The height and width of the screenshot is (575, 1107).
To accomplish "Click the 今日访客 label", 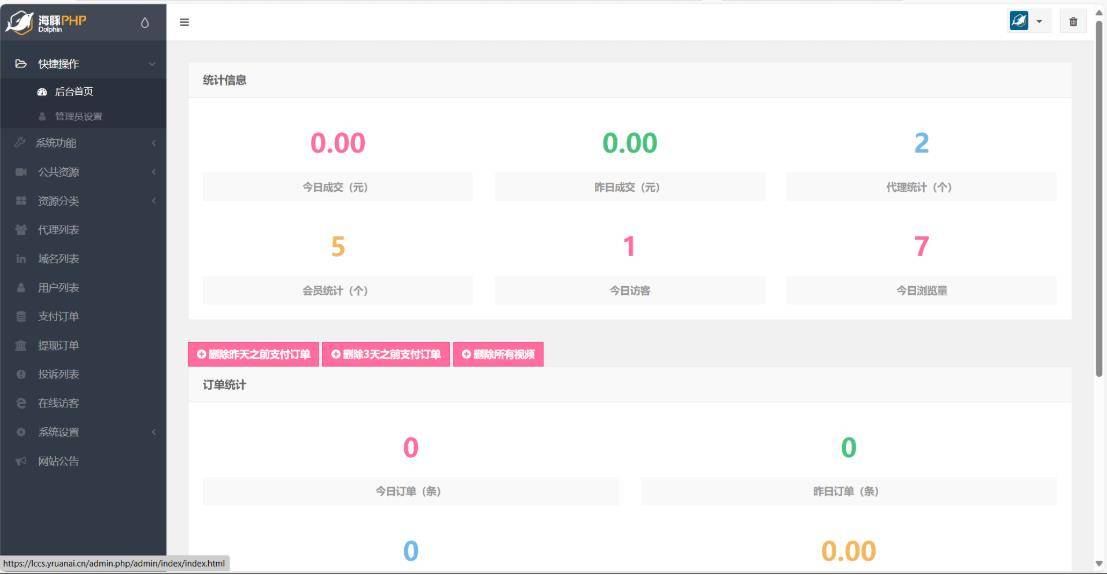I will [630, 290].
